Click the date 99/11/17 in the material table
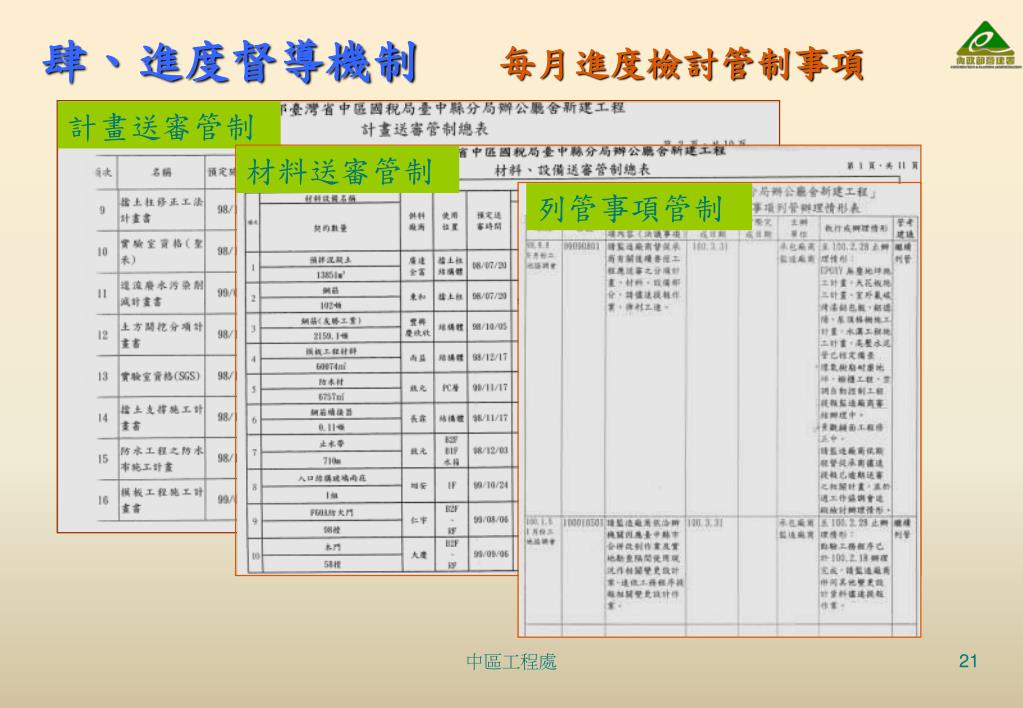 coord(490,388)
